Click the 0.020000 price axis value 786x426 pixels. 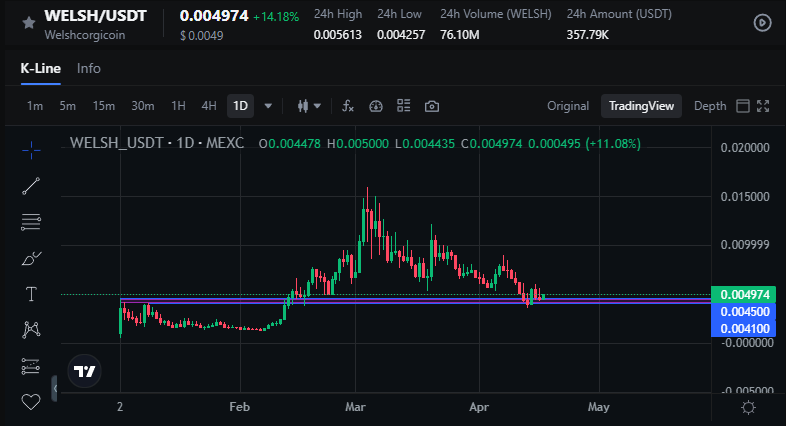(x=744, y=148)
